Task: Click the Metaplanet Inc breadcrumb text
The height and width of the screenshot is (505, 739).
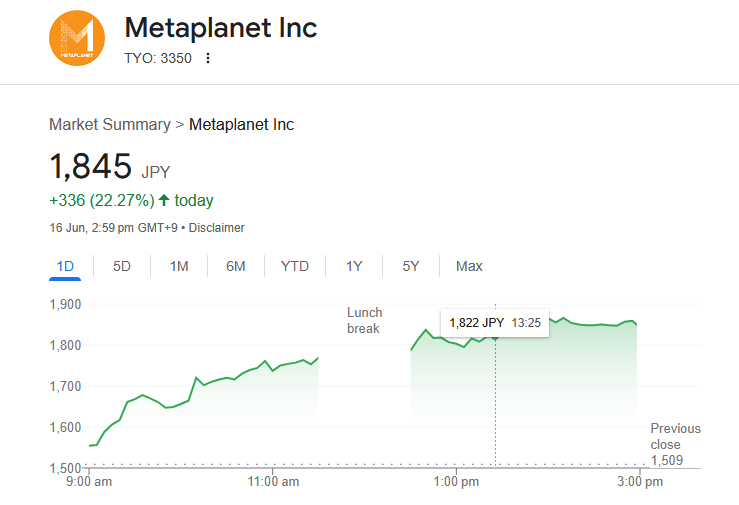Action: pyautogui.click(x=241, y=125)
